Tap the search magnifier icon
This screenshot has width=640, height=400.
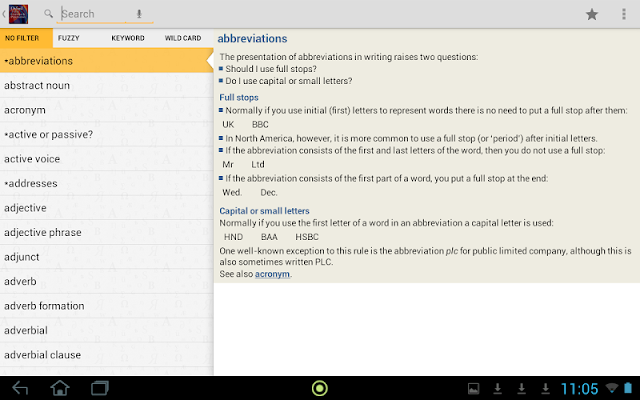pos(49,14)
